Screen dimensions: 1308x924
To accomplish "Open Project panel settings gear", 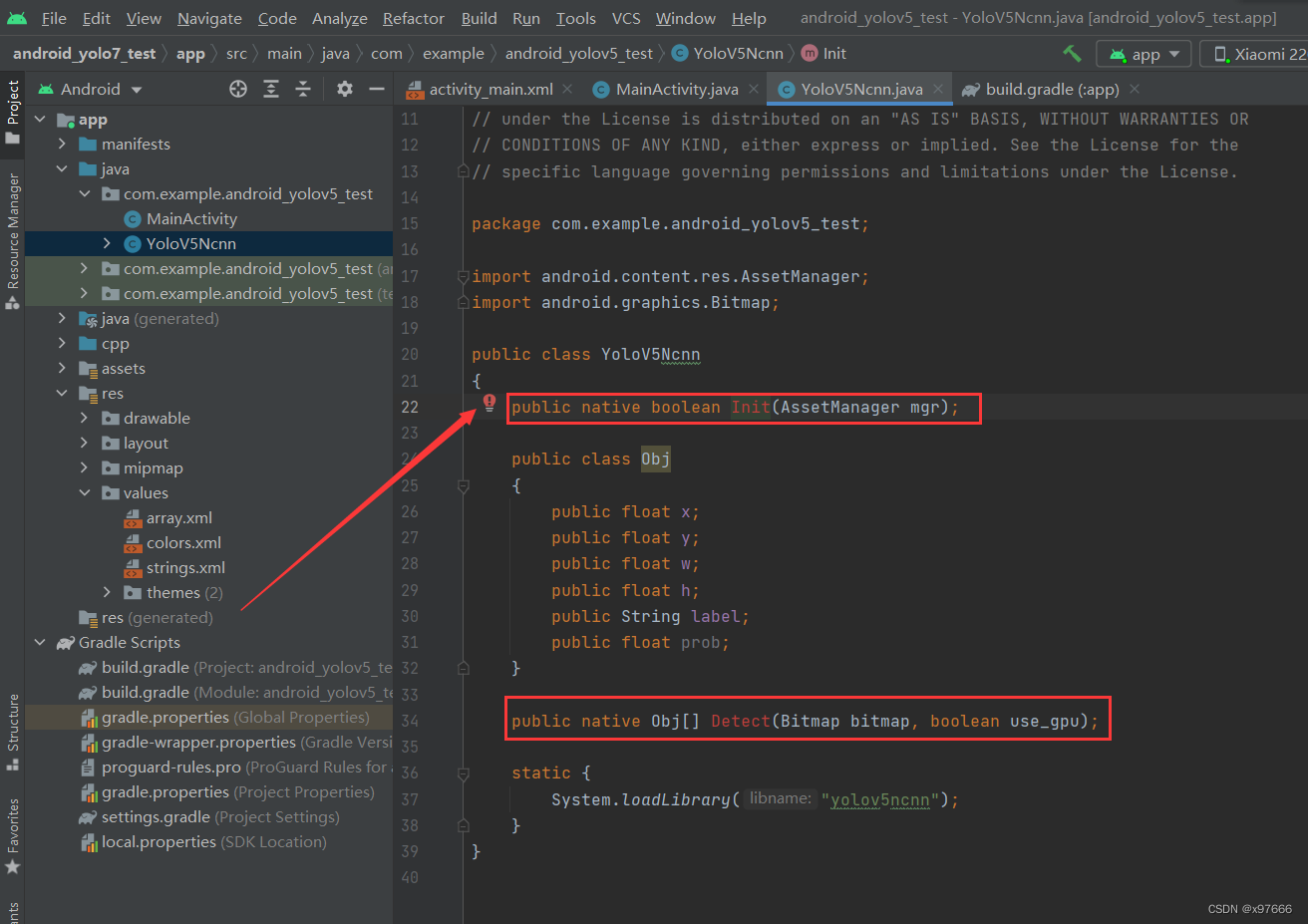I will [x=345, y=89].
